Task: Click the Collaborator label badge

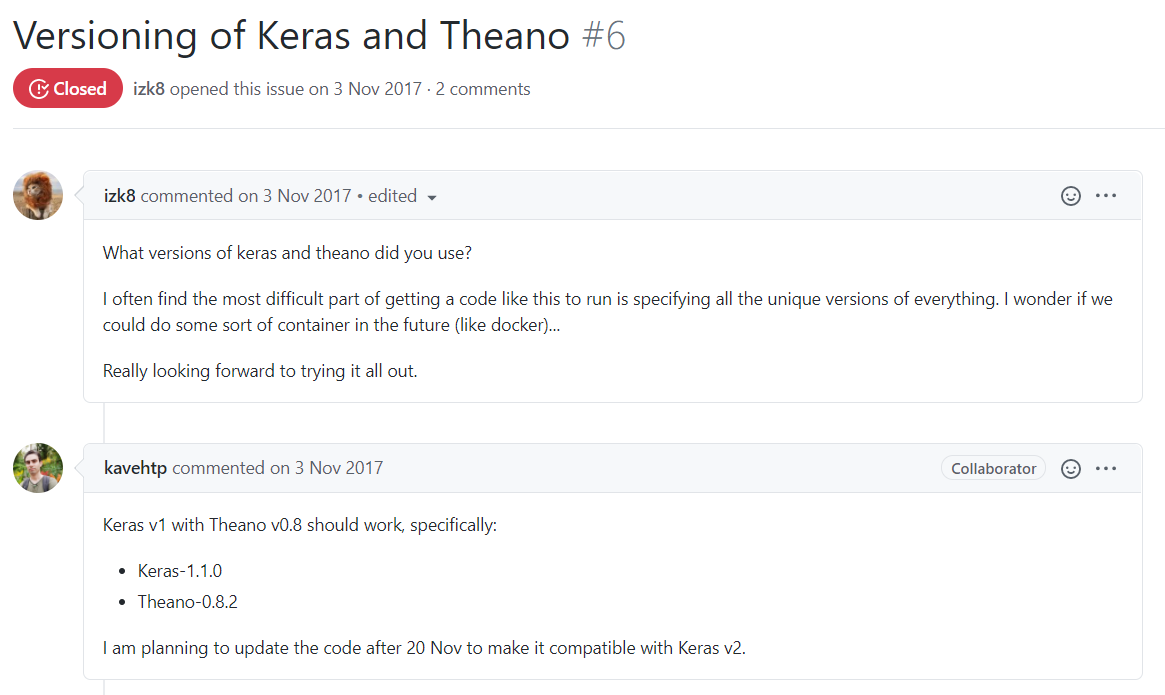Action: (x=993, y=468)
